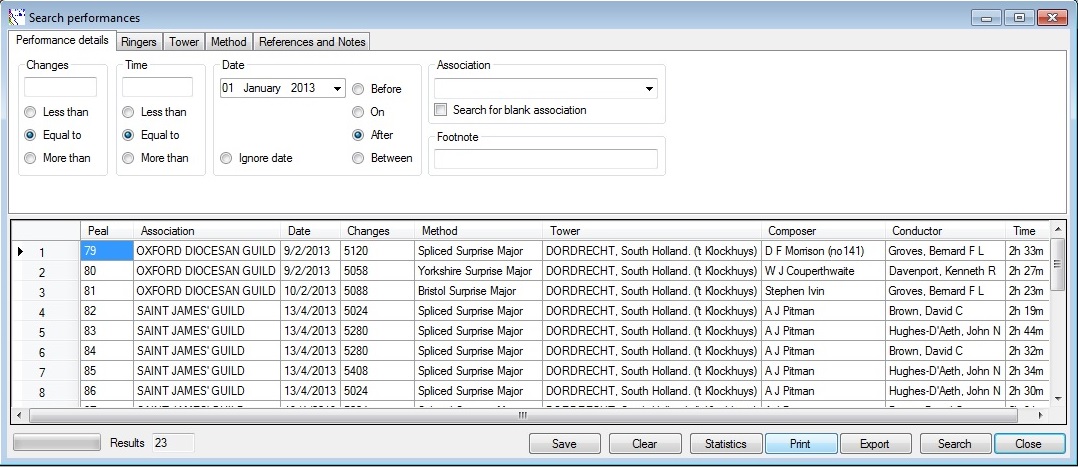Select More than under Time
The image size is (1078, 467).
[129, 158]
